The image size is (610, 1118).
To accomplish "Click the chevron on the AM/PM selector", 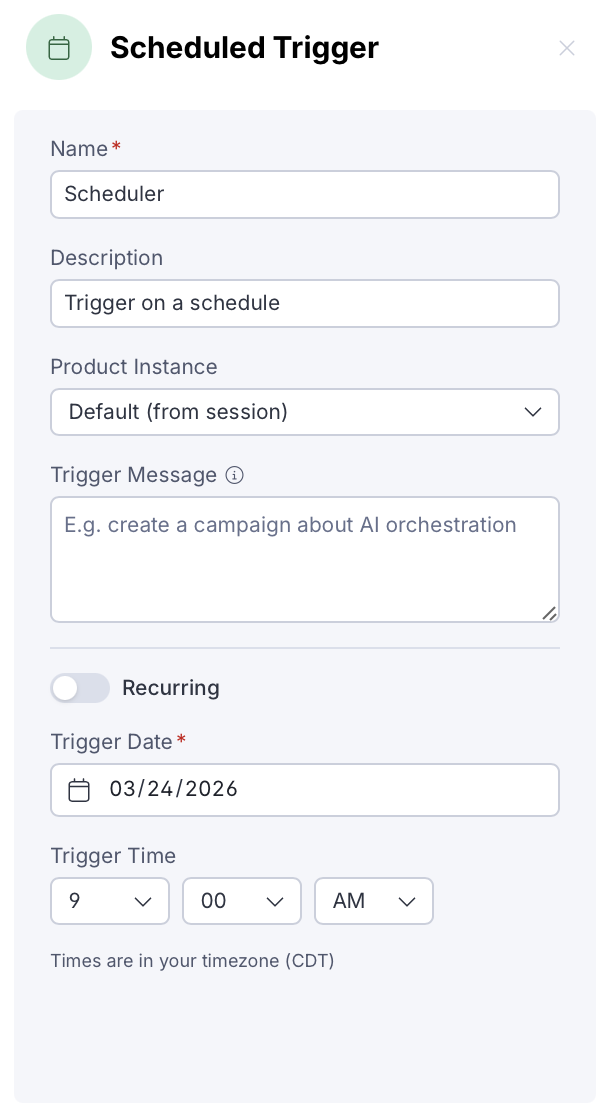I will 407,901.
